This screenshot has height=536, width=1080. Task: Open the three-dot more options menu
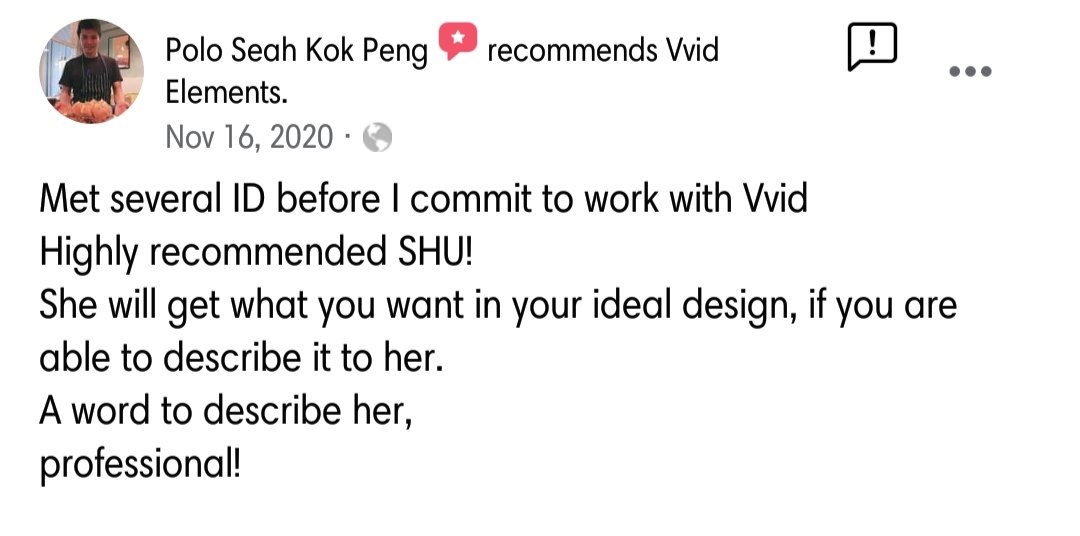coord(970,71)
